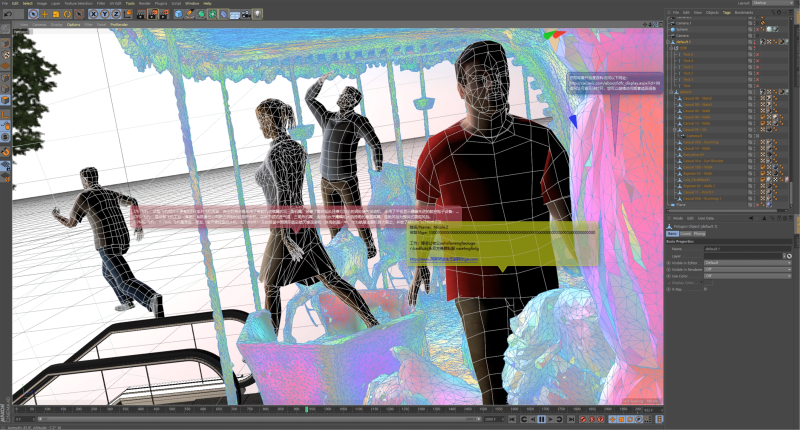Click the light bulb icon in toolbar
The image size is (800, 430).
pyautogui.click(x=258, y=14)
